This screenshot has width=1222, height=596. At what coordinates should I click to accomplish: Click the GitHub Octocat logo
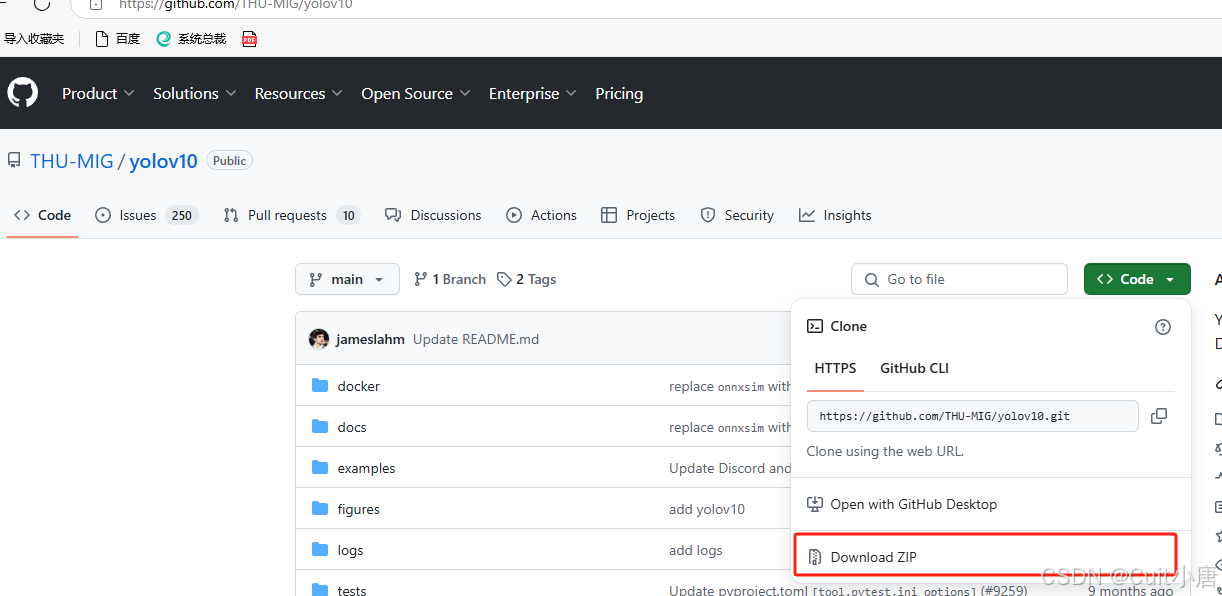point(22,93)
